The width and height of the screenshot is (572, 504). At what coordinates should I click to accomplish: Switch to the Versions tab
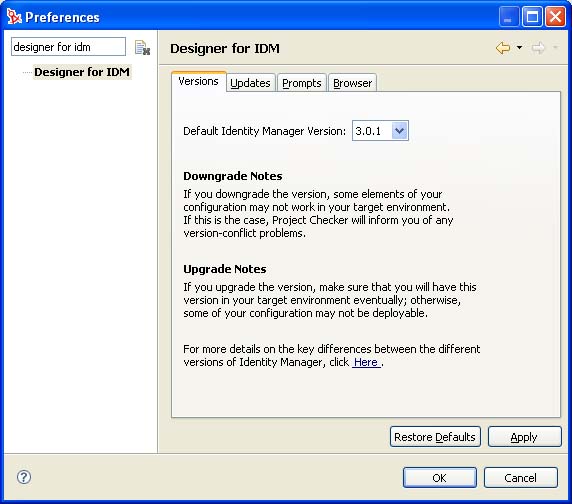click(x=198, y=81)
